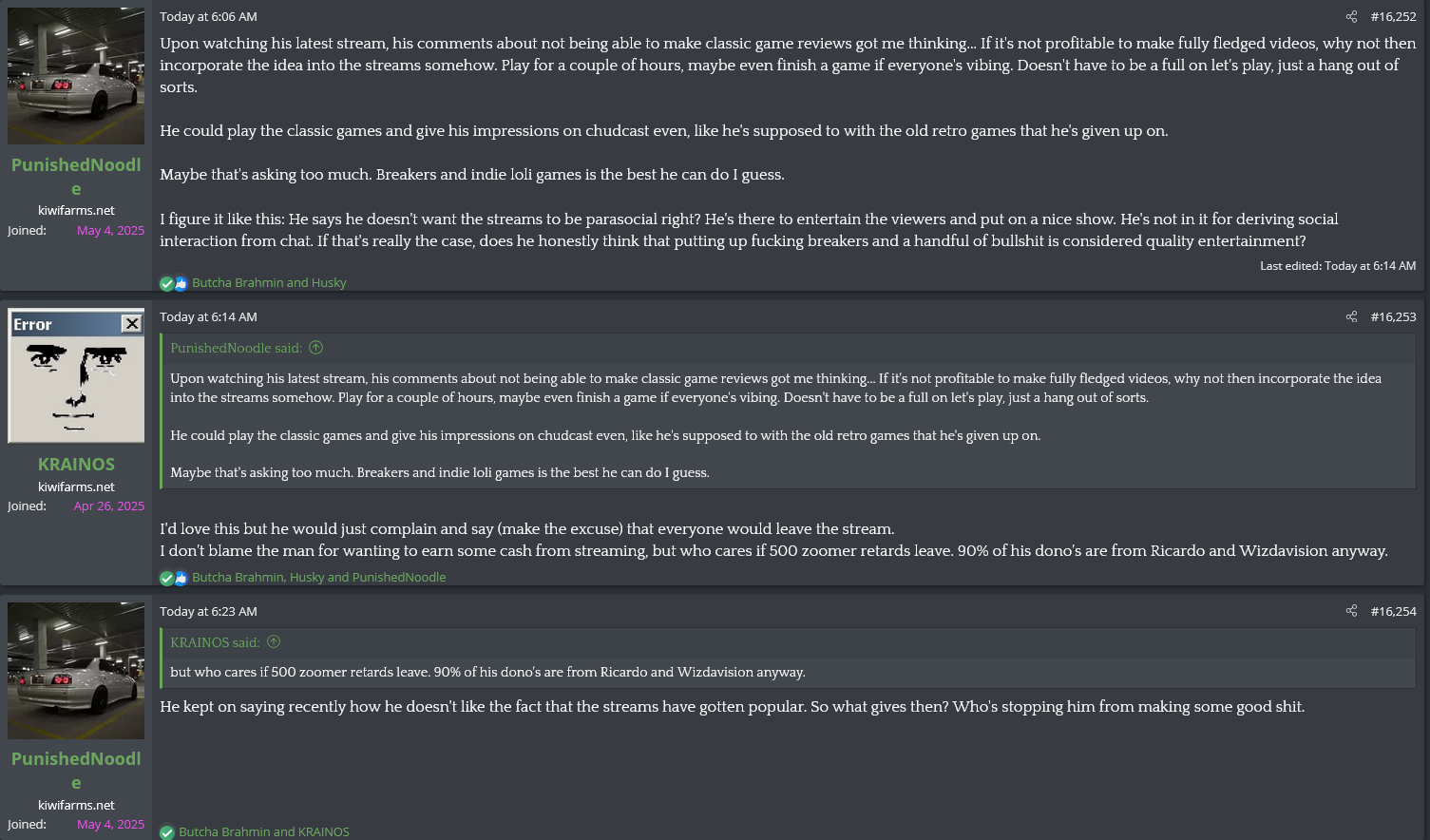Open post number #16,252 permalink
This screenshot has width=1430, height=840.
coord(1393,16)
